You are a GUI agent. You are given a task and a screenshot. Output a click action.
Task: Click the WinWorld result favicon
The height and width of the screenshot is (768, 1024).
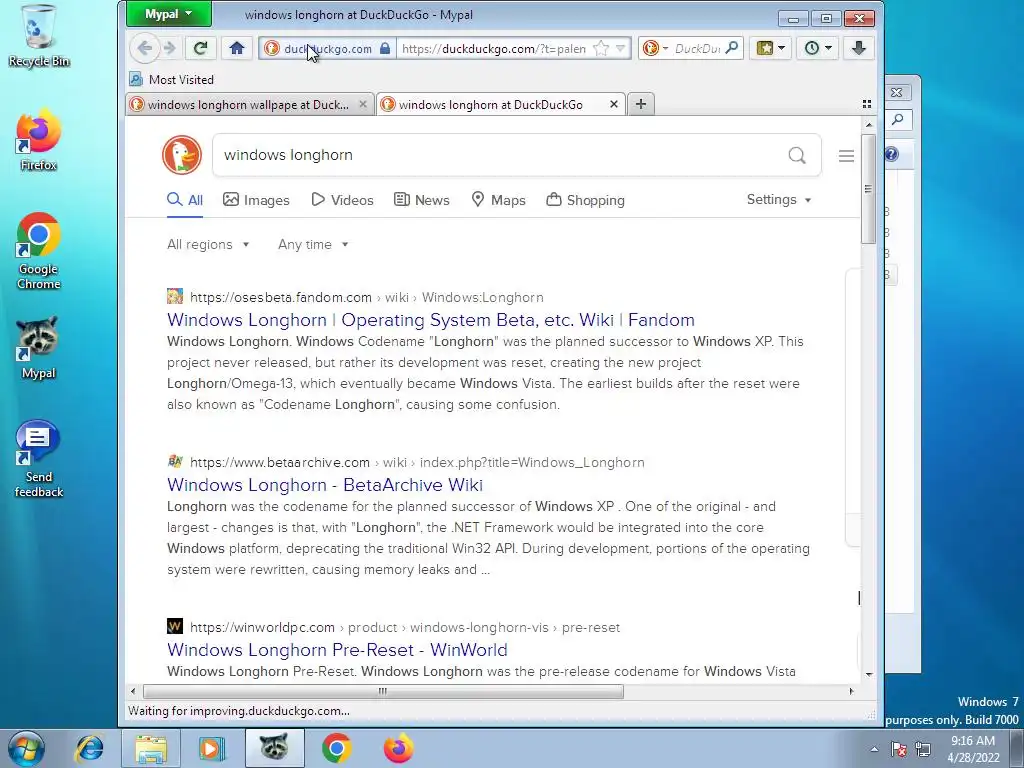click(174, 626)
